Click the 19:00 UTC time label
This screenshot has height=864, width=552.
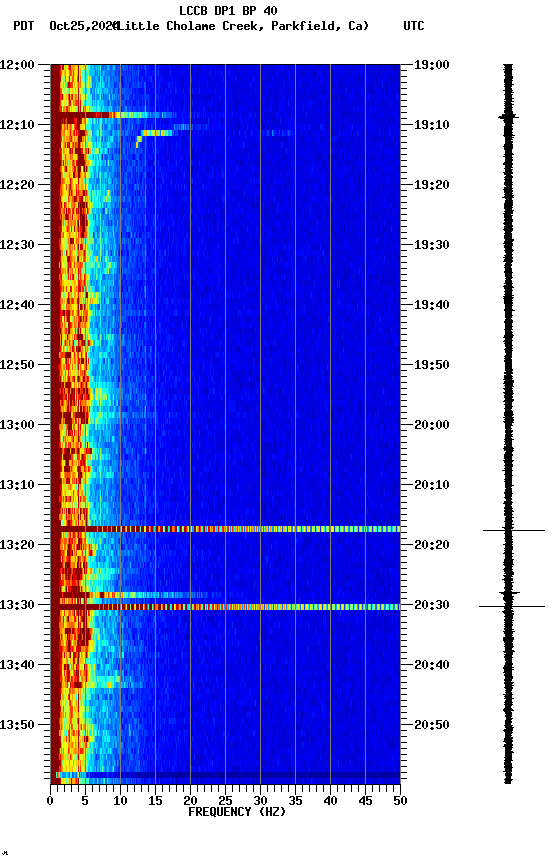coord(432,65)
